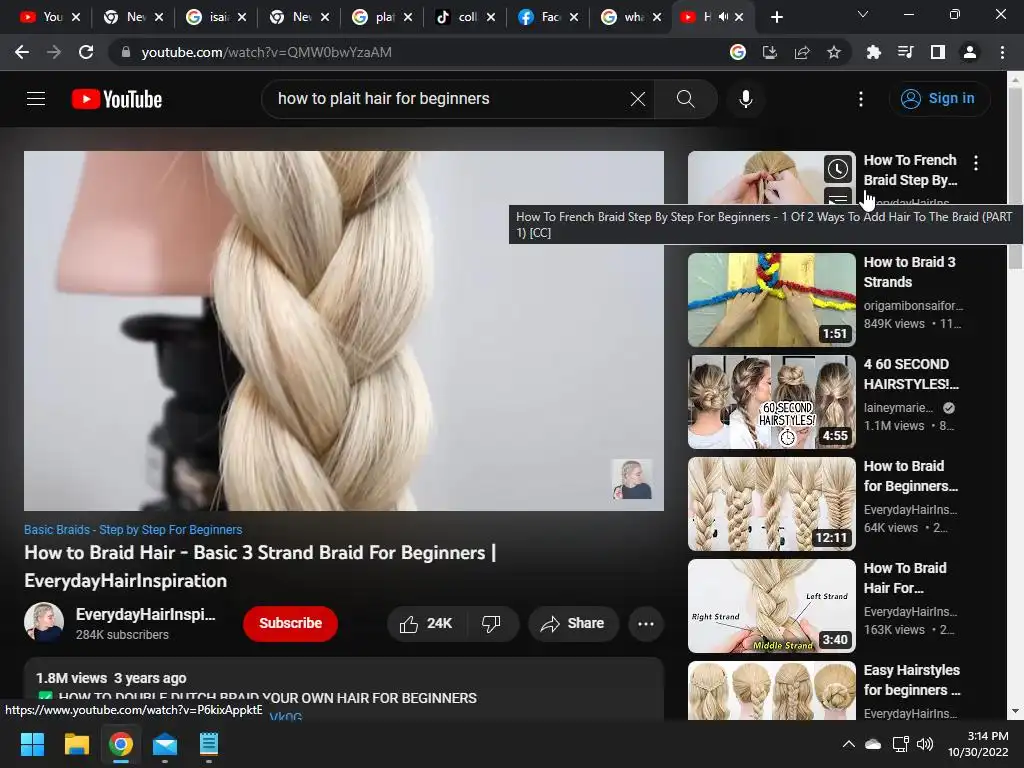This screenshot has width=1024, height=768.
Task: Open volume control in system tray
Action: click(x=925, y=744)
